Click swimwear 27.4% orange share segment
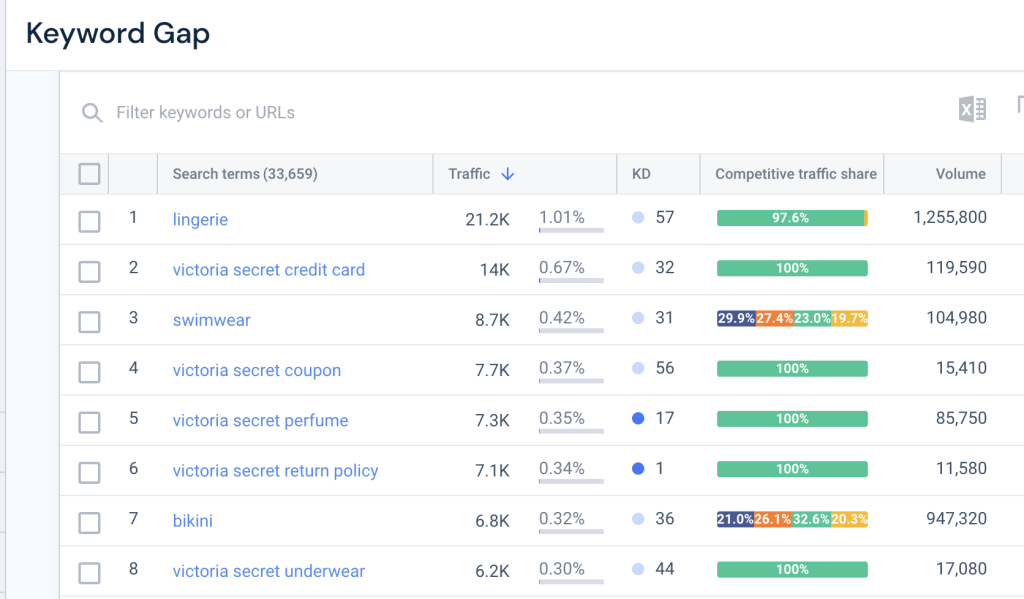The width and height of the screenshot is (1024, 599). point(775,319)
